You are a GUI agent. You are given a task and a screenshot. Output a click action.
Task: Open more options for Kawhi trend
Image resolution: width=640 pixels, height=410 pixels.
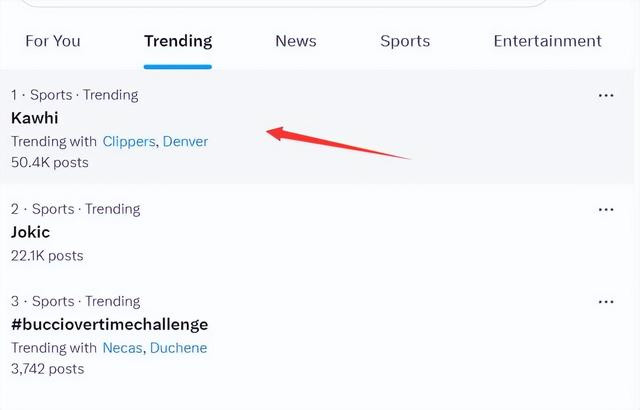click(x=606, y=95)
